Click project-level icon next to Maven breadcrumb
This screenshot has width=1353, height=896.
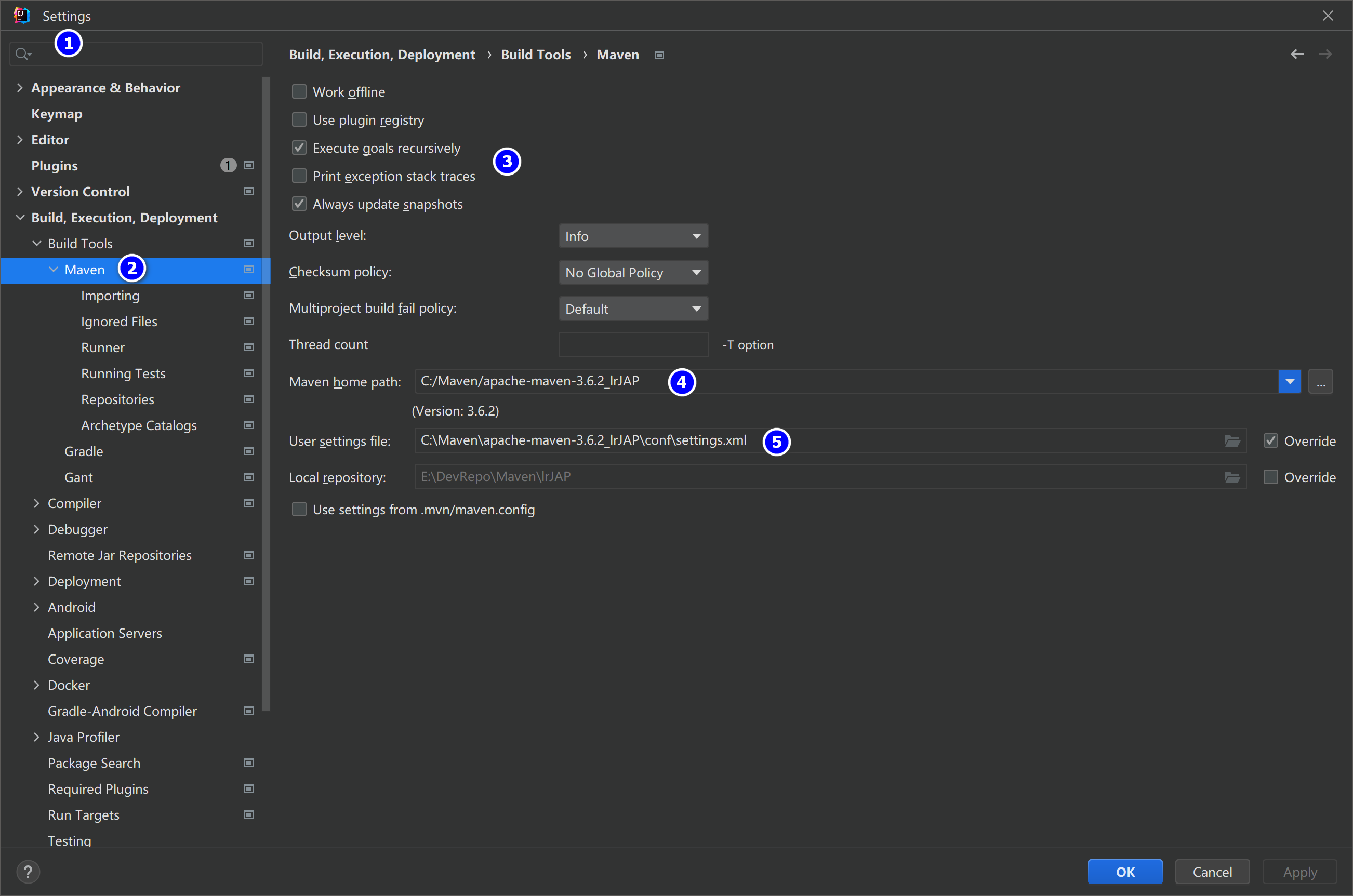point(659,56)
